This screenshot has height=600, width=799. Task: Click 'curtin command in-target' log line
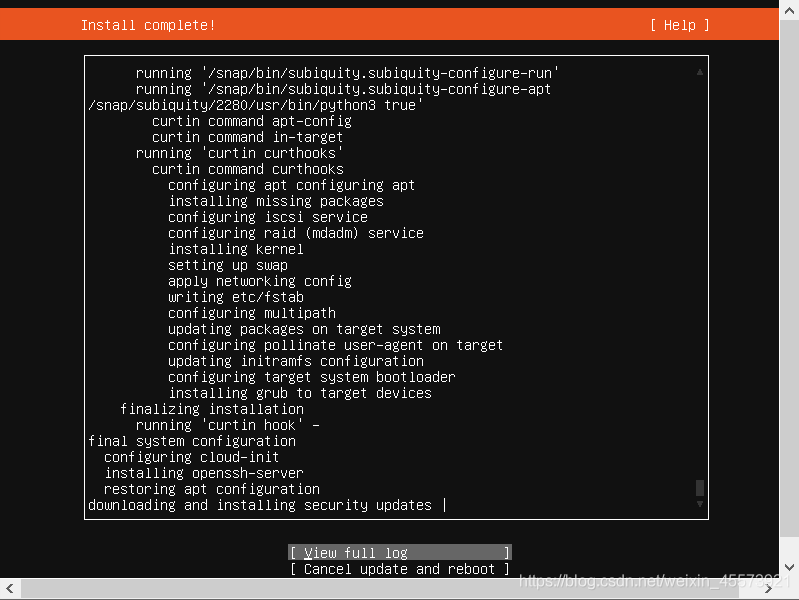click(x=248, y=137)
